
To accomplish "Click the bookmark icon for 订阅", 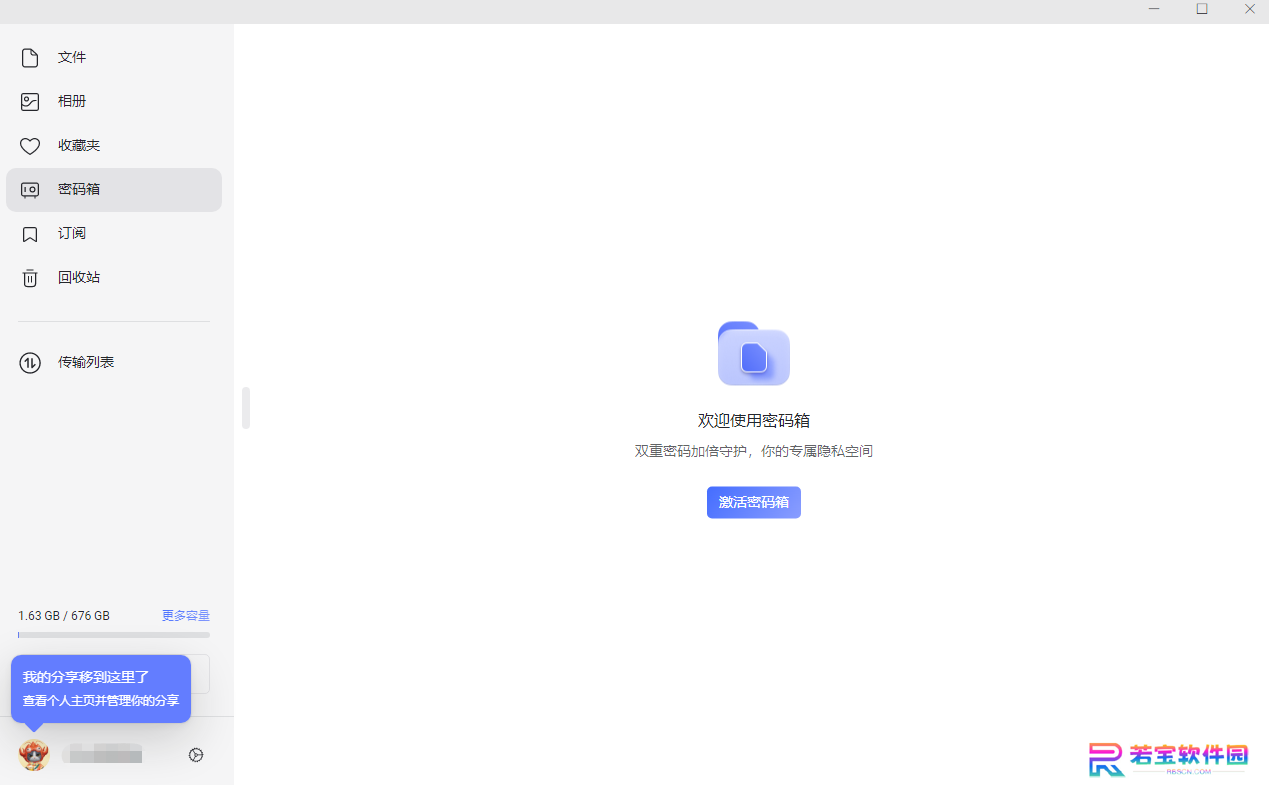I will [x=30, y=234].
